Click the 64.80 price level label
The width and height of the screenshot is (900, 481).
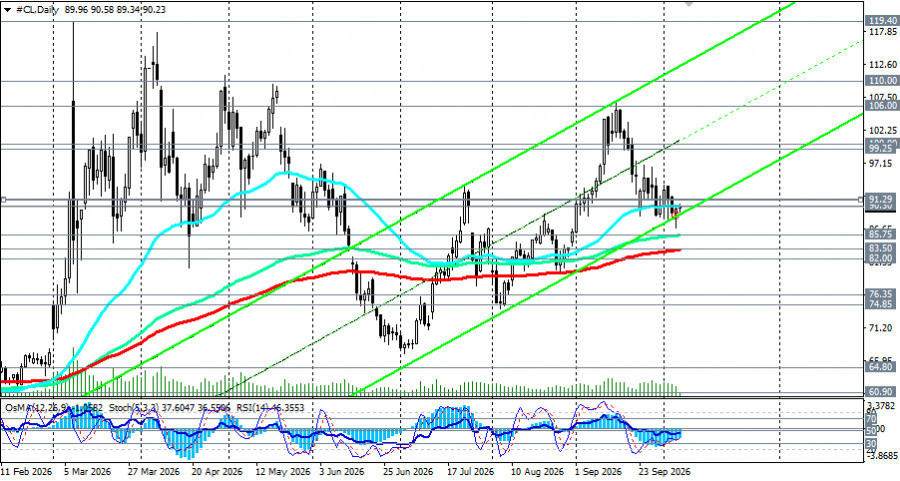[882, 367]
